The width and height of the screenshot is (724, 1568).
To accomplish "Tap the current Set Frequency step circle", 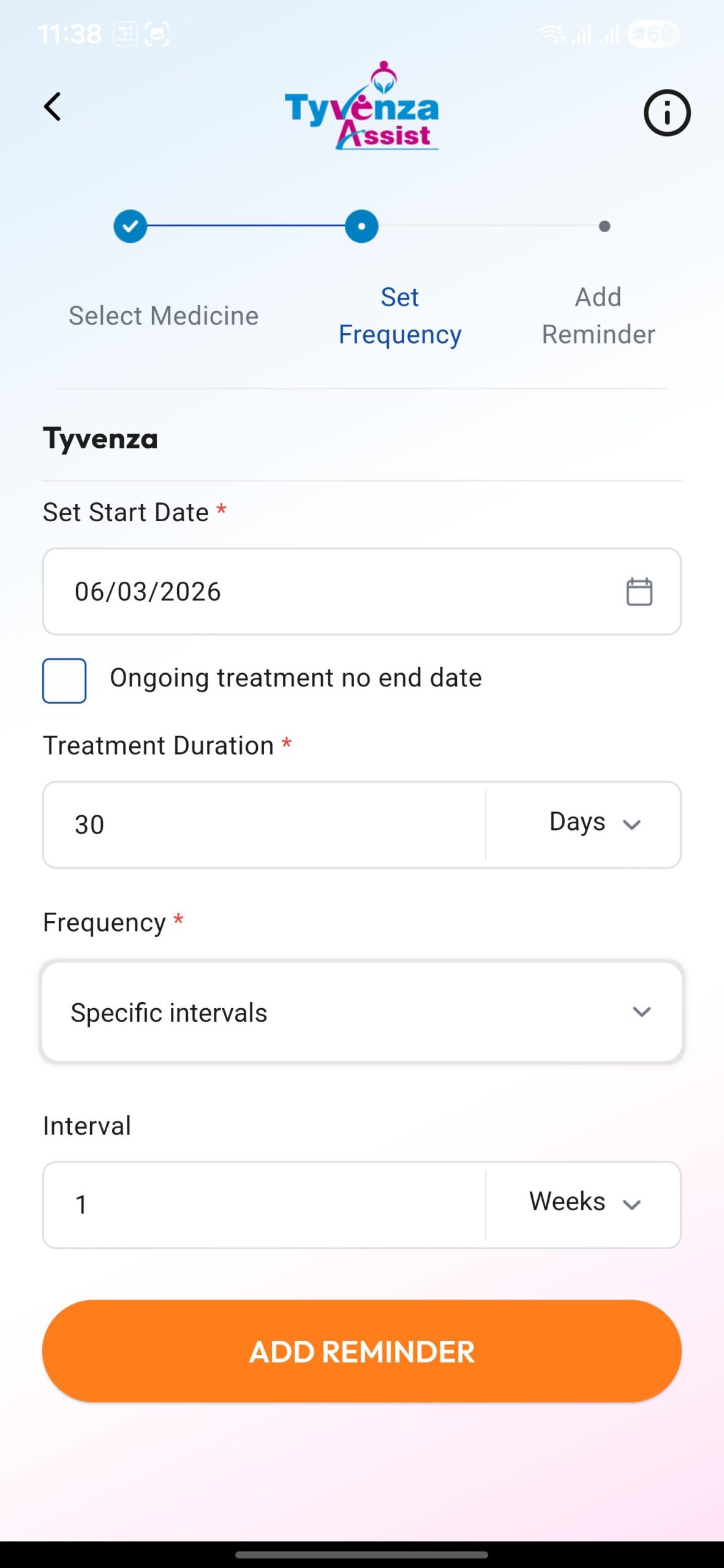I will [361, 226].
